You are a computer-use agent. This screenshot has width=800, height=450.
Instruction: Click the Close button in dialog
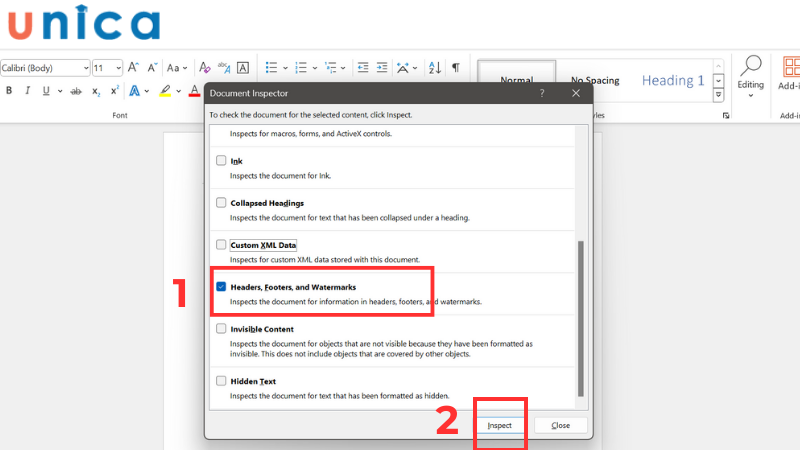tap(560, 425)
